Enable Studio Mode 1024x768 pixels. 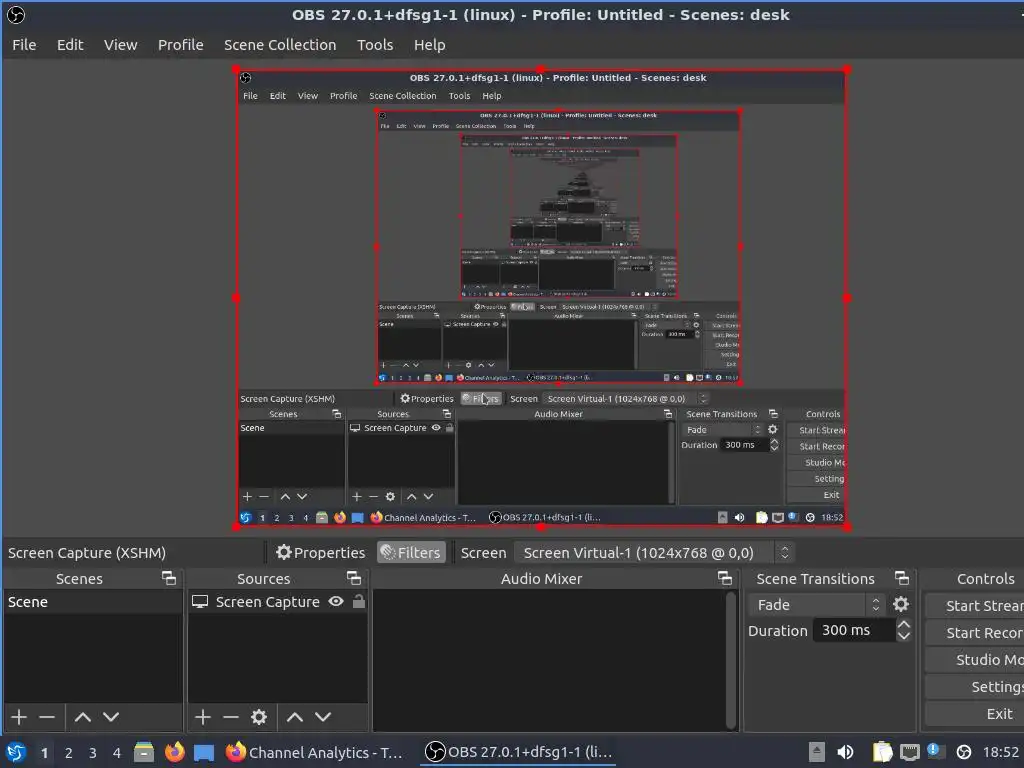click(974, 660)
